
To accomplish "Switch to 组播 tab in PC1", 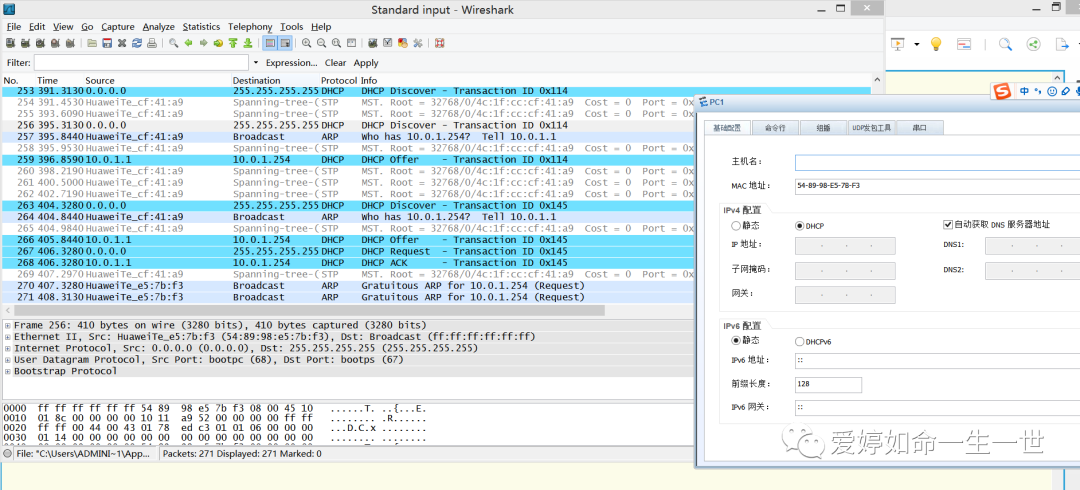I will click(823, 127).
